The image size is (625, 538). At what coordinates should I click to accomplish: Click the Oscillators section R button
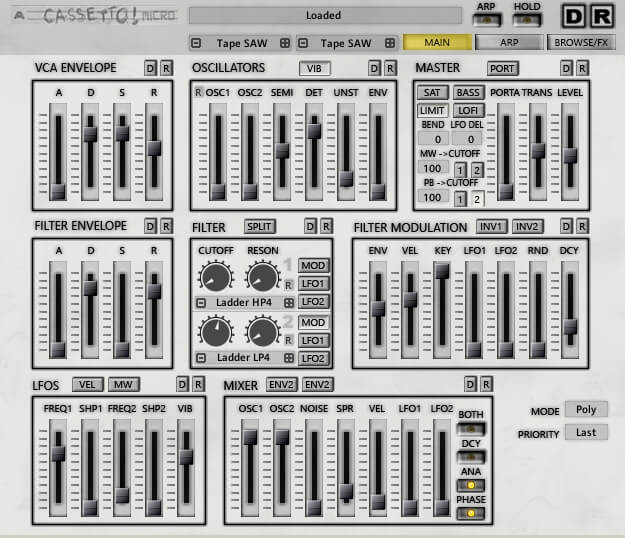coord(390,69)
